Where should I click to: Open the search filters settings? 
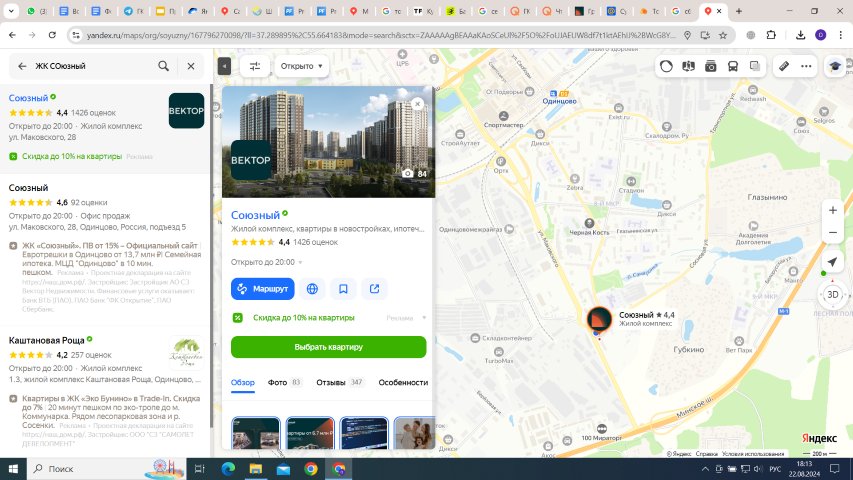pyautogui.click(x=255, y=66)
